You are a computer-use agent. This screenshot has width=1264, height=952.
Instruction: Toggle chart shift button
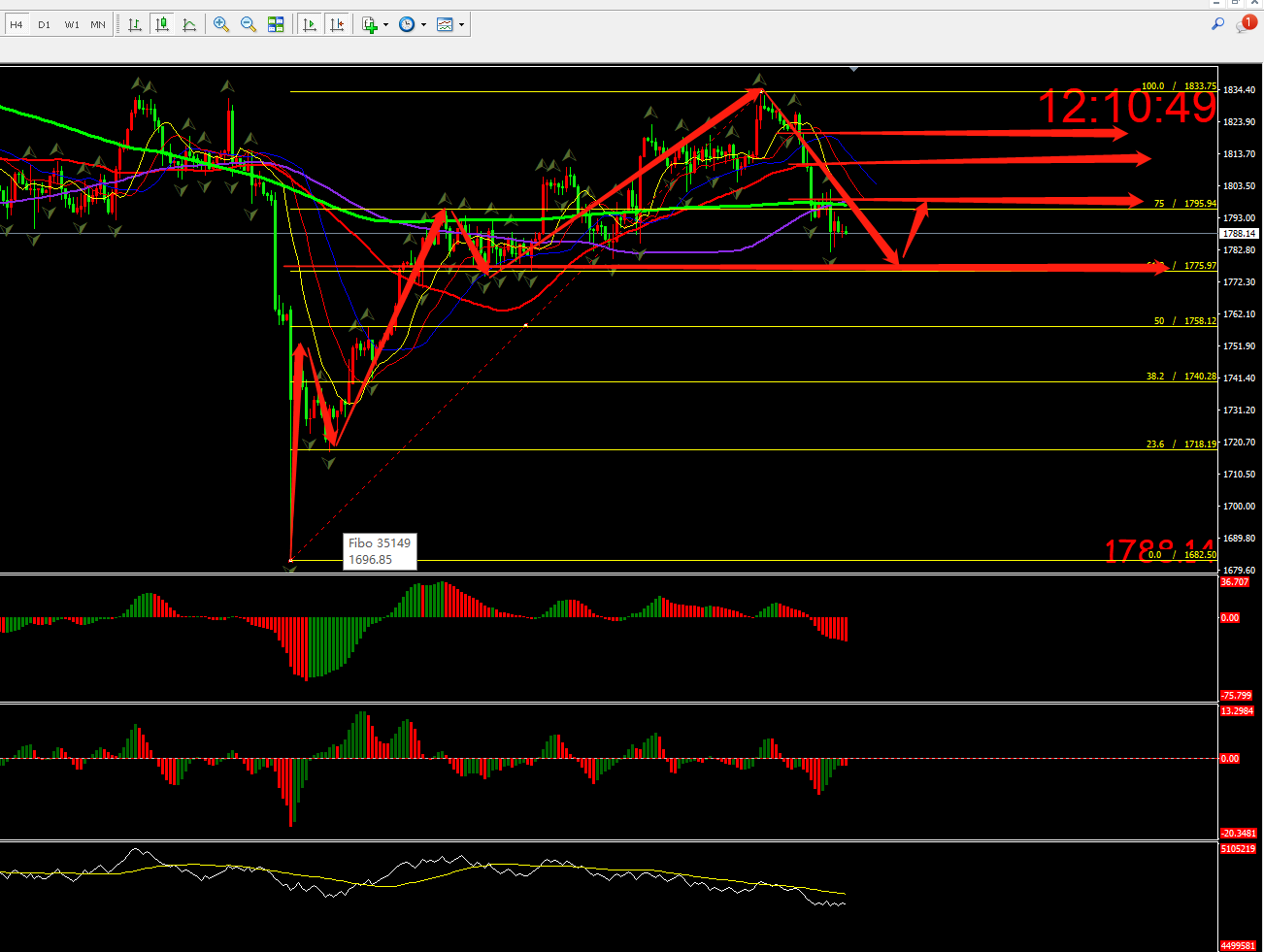337,24
